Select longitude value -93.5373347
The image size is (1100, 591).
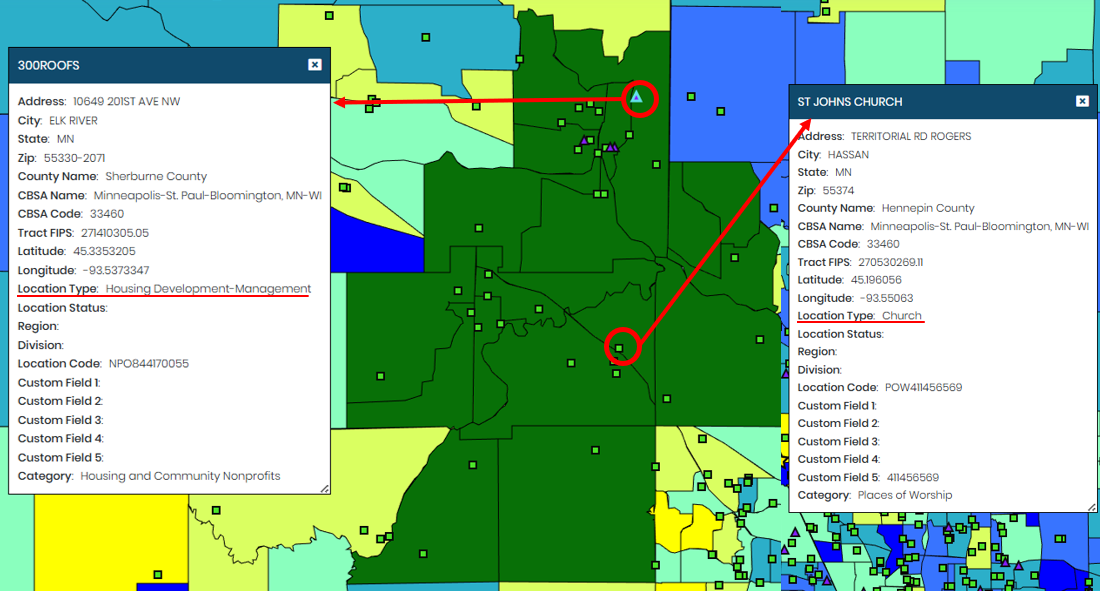pyautogui.click(x=116, y=270)
